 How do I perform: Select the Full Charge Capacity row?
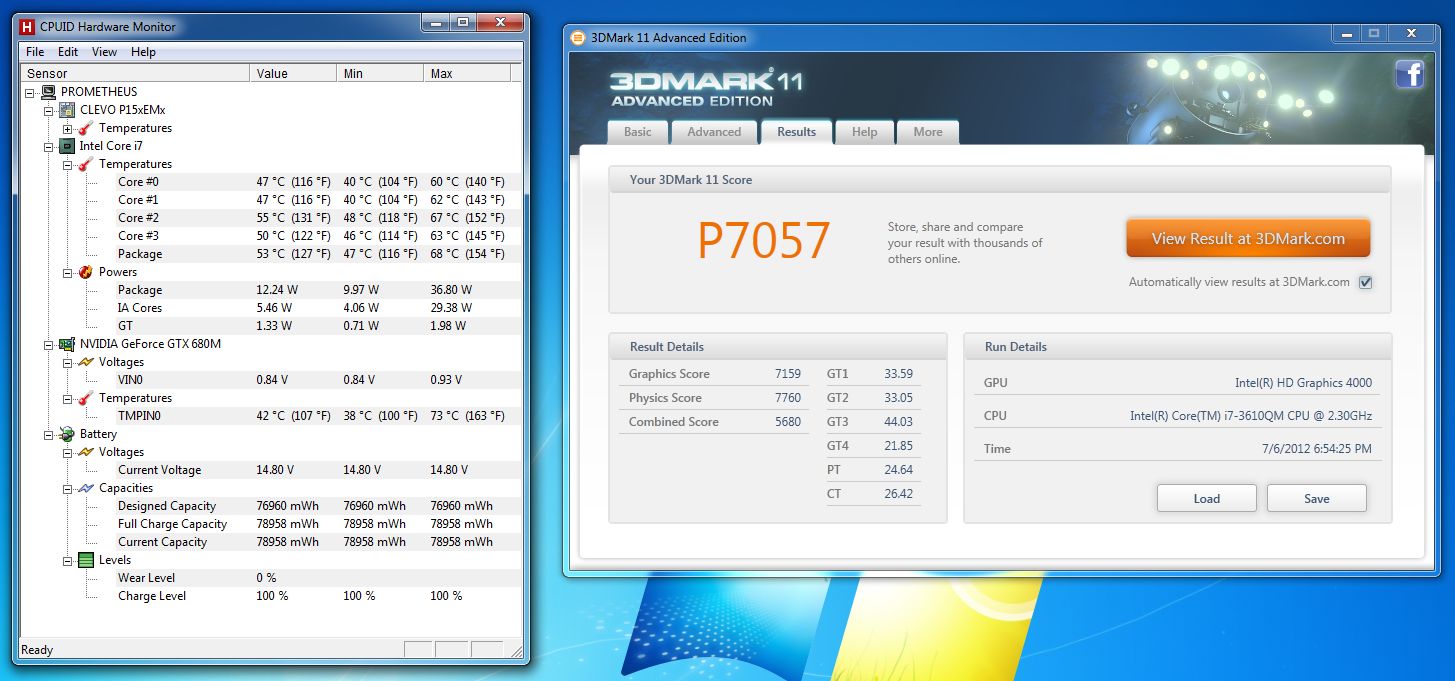tap(271, 524)
